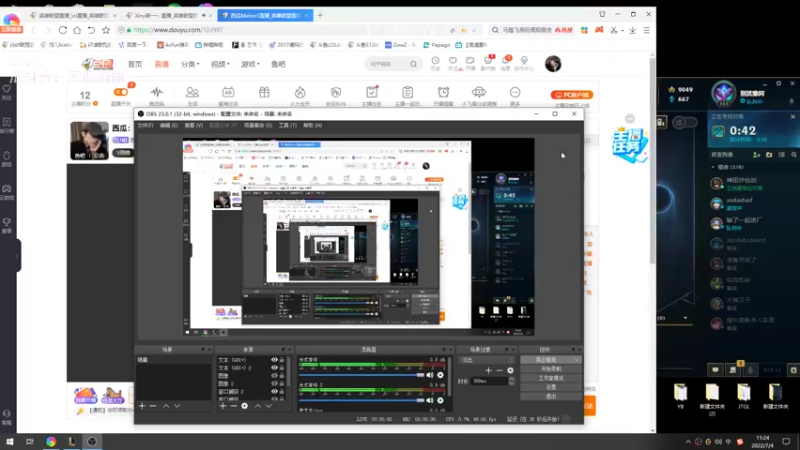Open the 工具(T) menu in OBS
Screen dimensions: 800x450
click(x=287, y=125)
